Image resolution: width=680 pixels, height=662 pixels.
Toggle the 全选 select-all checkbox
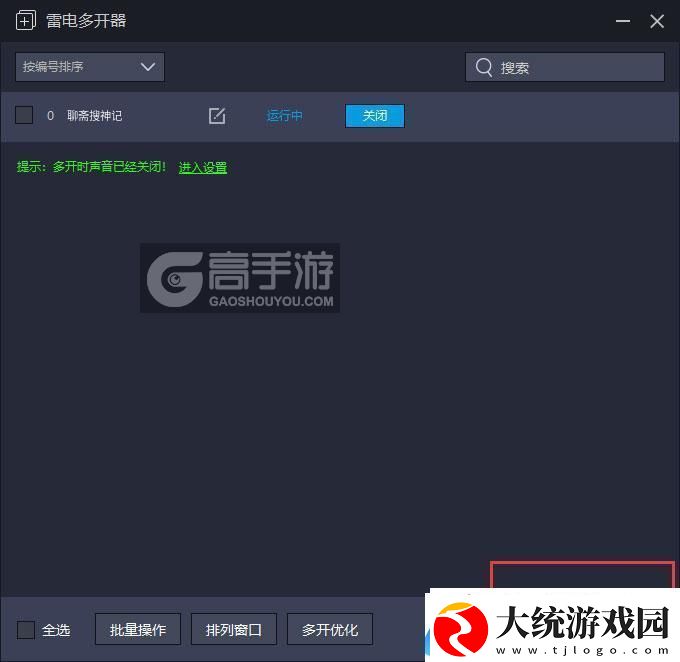(x=26, y=630)
